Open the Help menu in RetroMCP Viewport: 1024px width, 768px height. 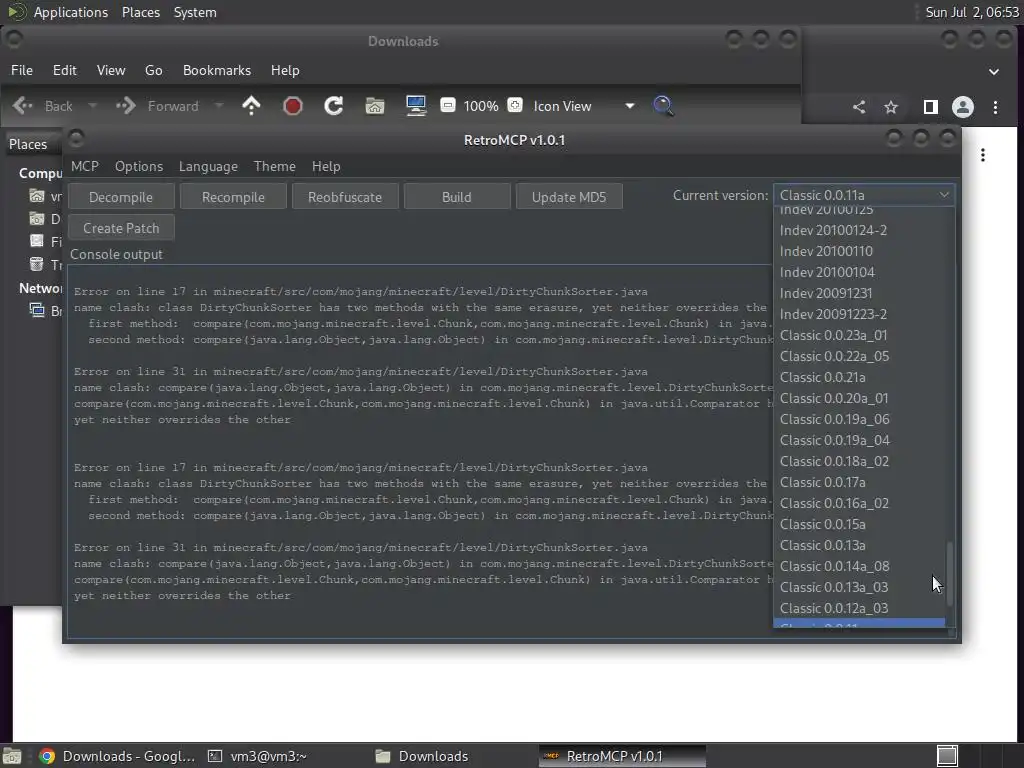(x=326, y=166)
